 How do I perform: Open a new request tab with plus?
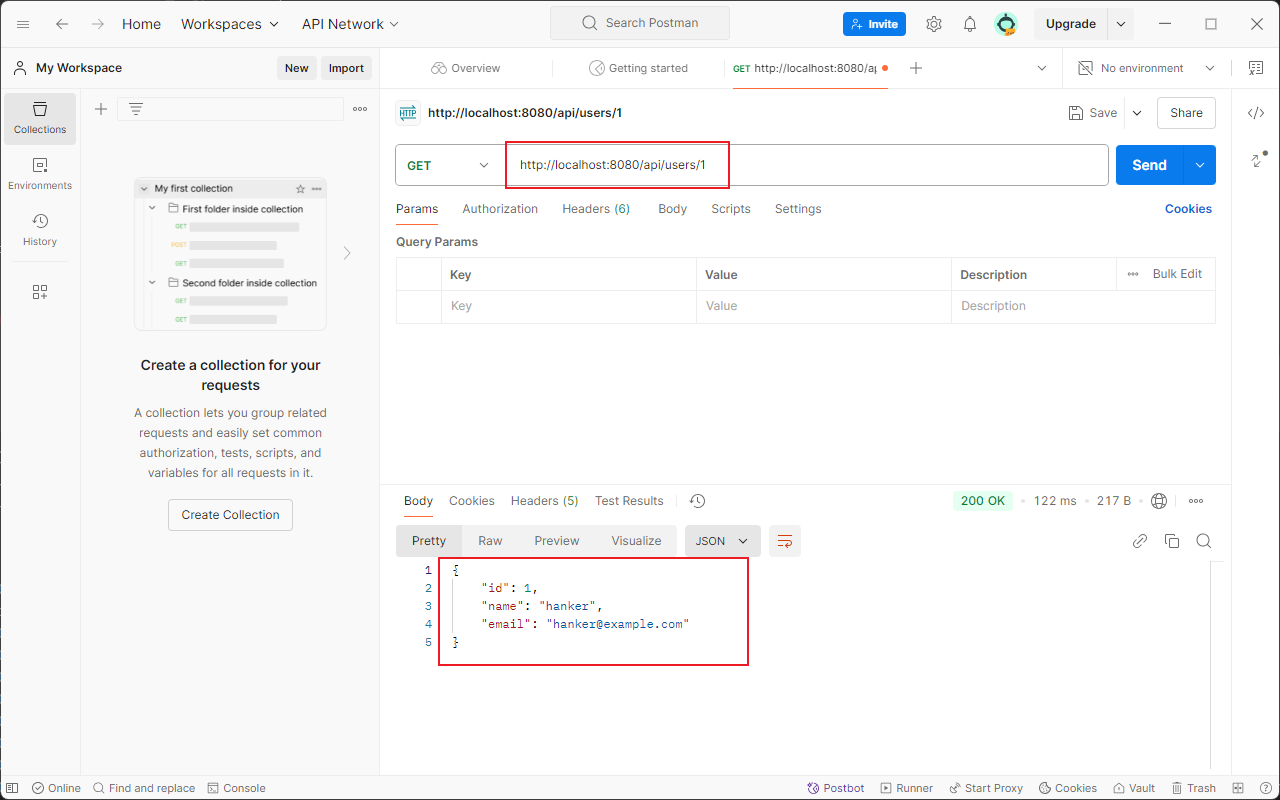pyautogui.click(x=915, y=68)
